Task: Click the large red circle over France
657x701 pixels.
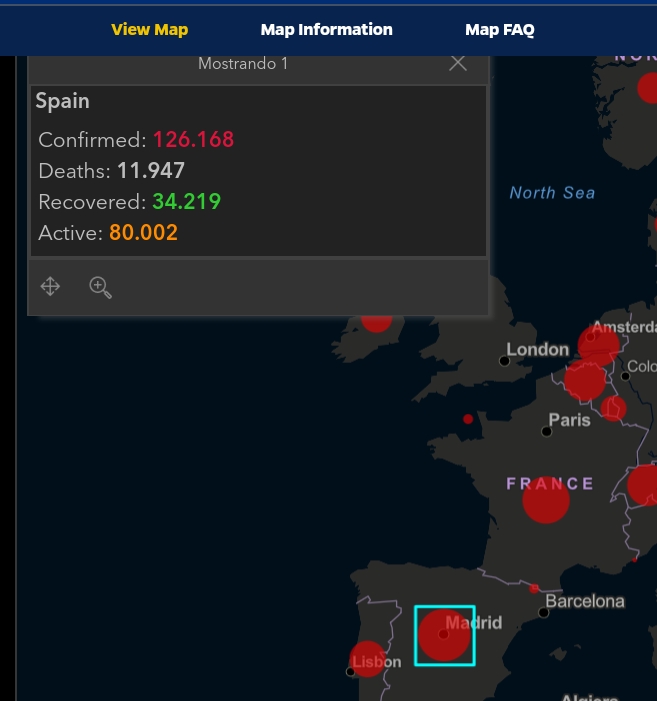Action: 546,500
